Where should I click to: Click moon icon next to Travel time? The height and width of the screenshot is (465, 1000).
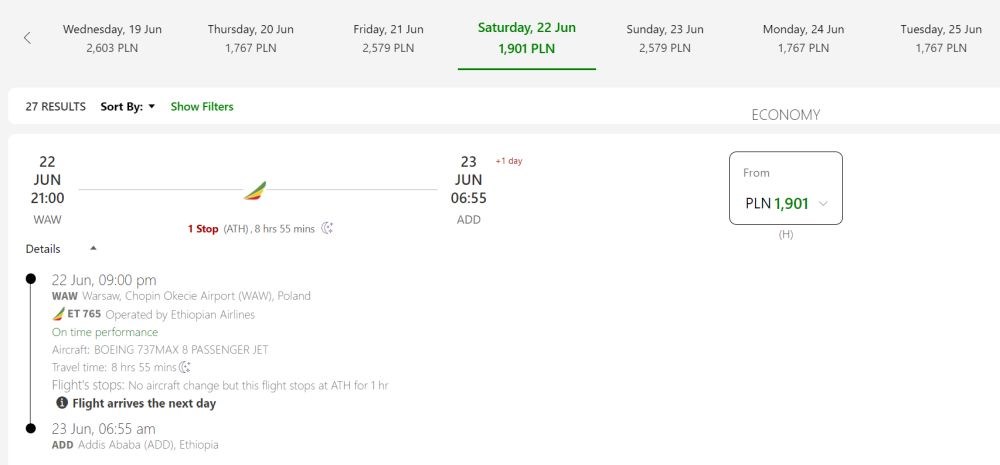coord(185,367)
